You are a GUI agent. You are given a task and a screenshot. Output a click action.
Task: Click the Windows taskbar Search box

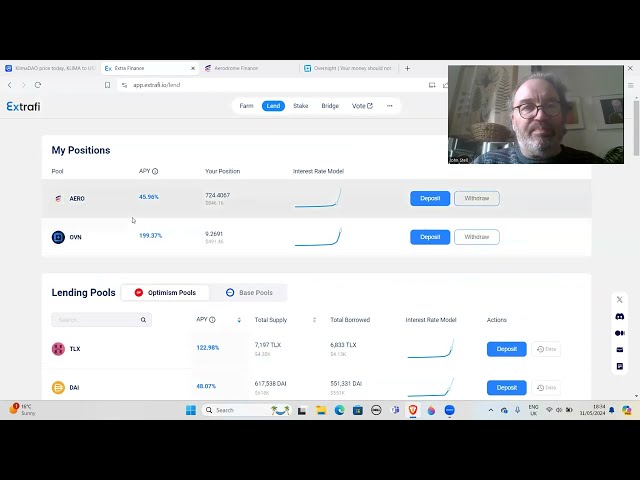point(247,410)
